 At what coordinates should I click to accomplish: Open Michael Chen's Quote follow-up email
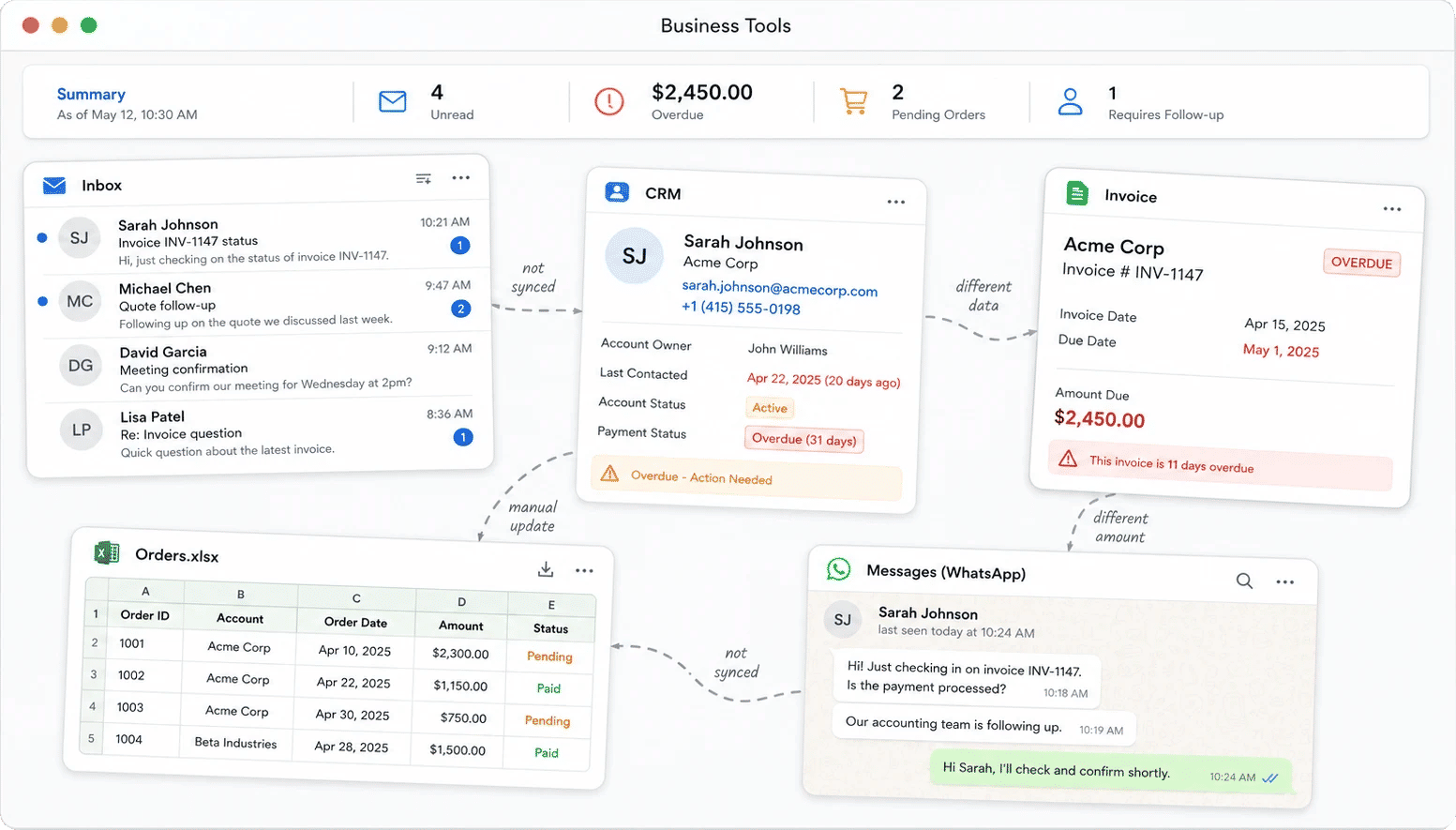coord(259,304)
